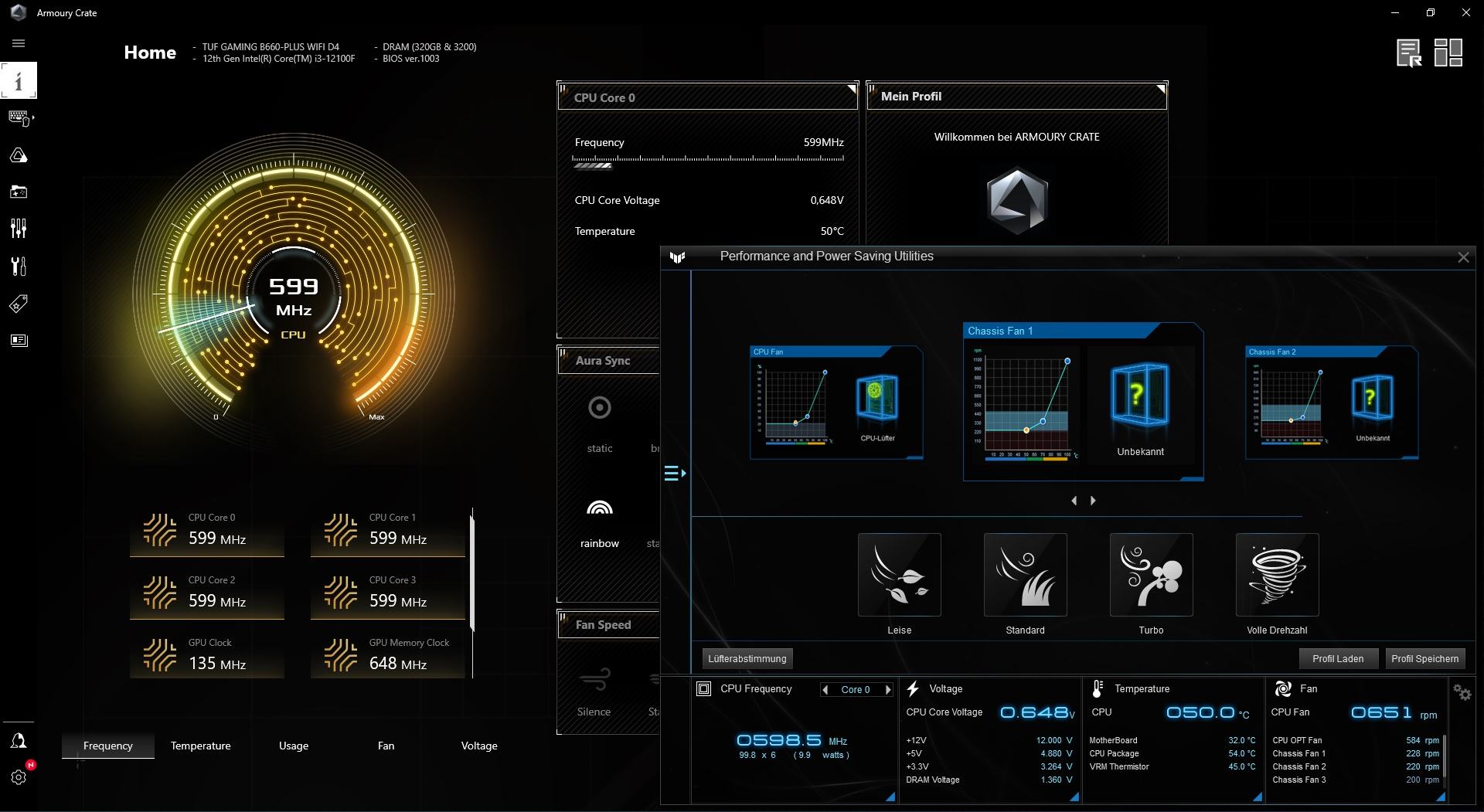Select the Home info icon in sidebar

pyautogui.click(x=19, y=80)
